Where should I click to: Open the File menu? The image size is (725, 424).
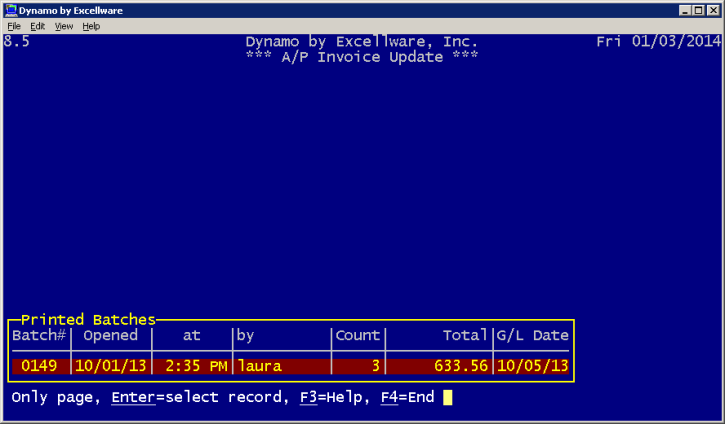click(14, 26)
